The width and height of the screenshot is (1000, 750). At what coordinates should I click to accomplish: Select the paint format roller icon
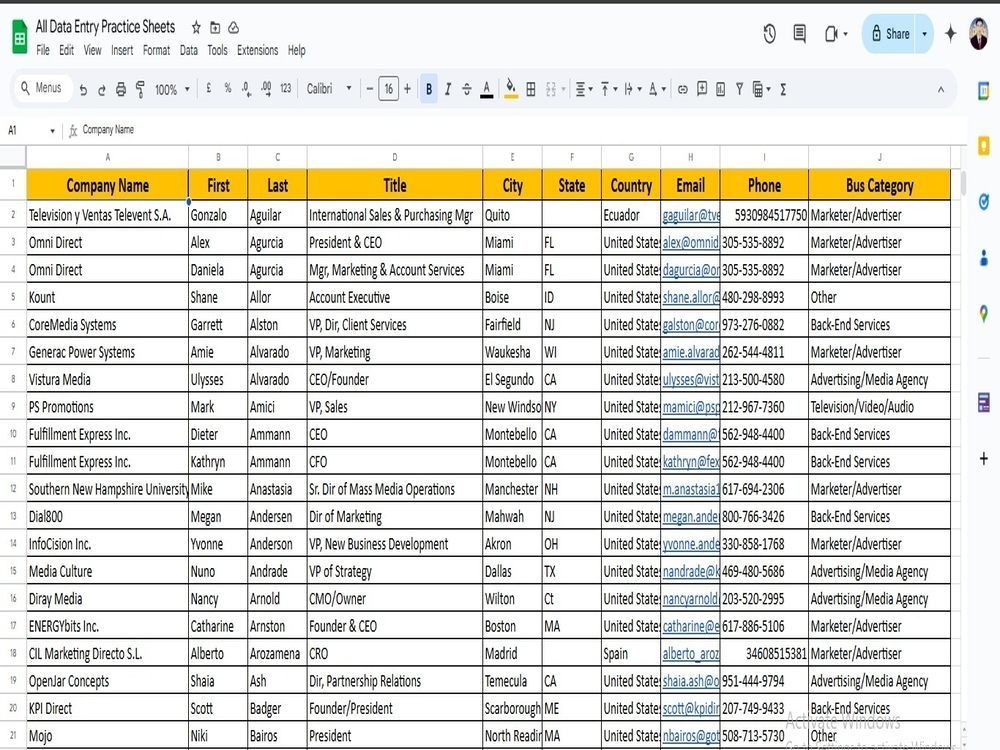pyautogui.click(x=140, y=89)
